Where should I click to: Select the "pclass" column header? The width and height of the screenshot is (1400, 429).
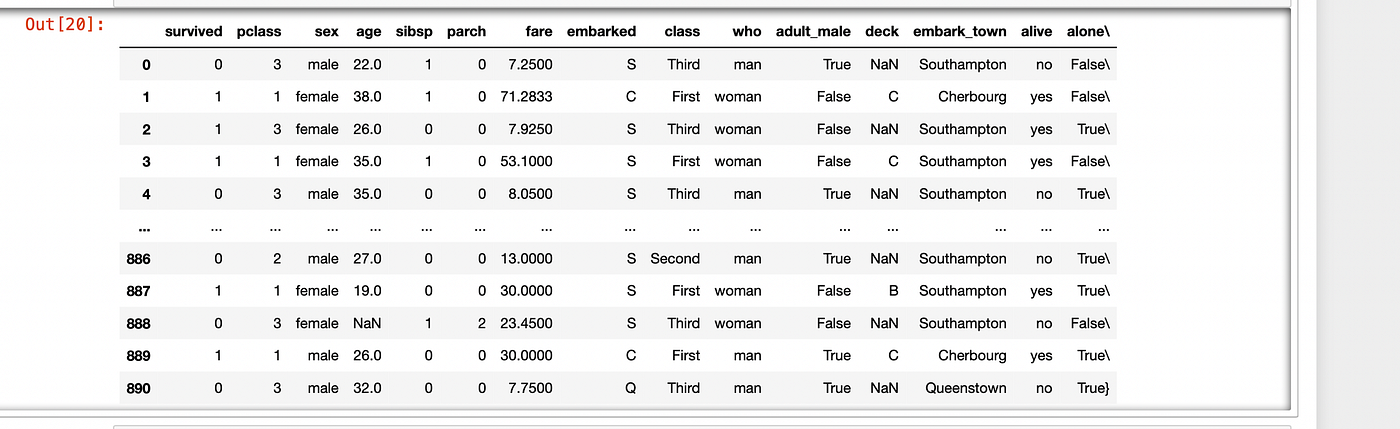(259, 31)
